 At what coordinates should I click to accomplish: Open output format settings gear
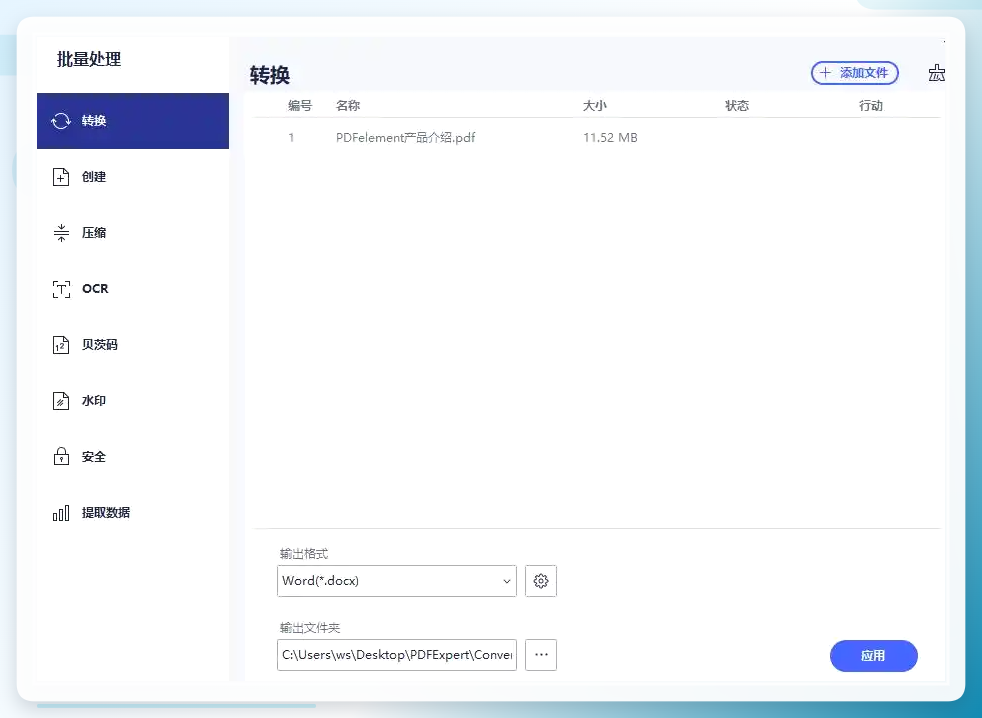coord(541,581)
